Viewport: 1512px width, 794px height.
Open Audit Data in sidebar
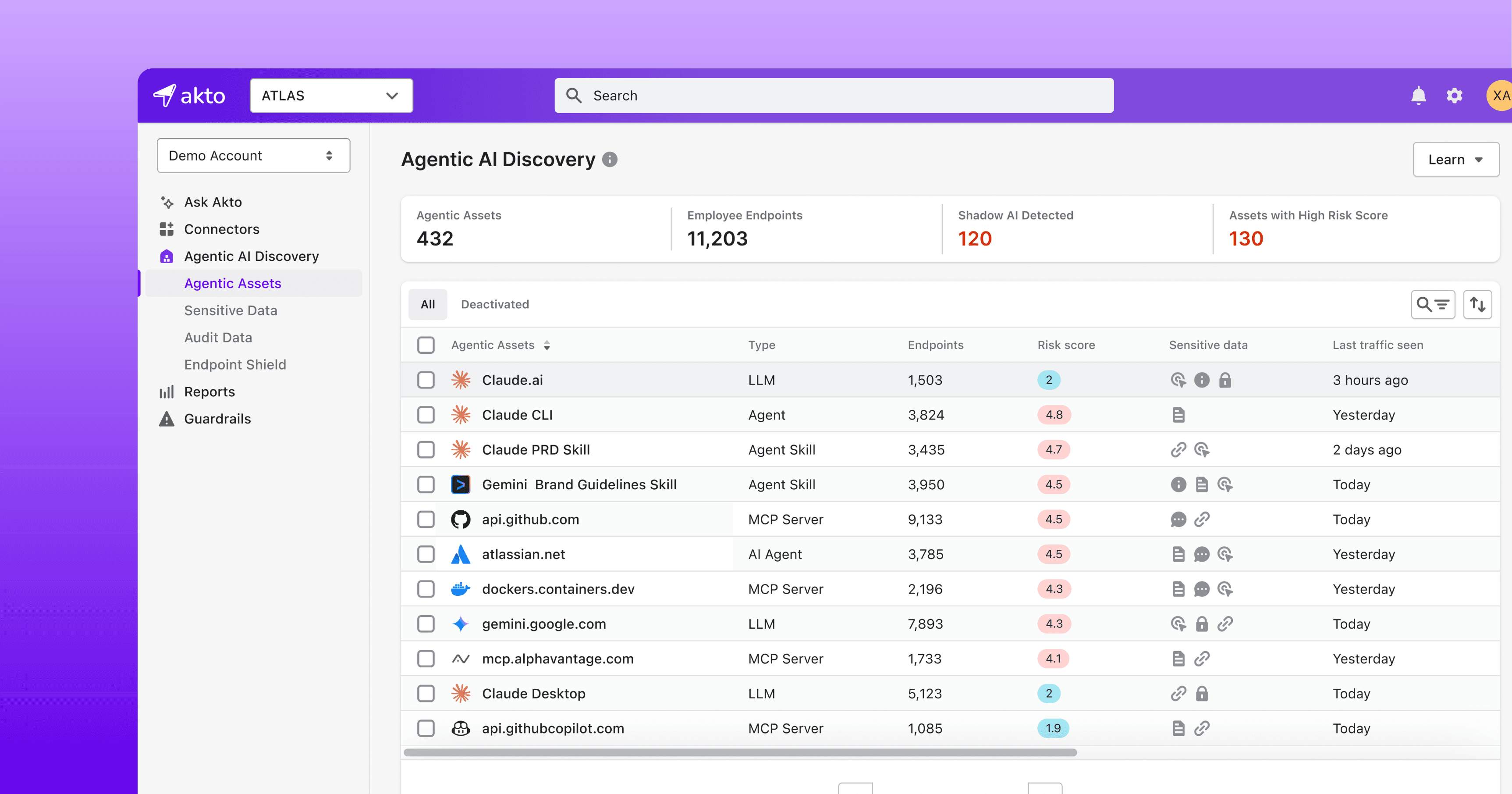tap(218, 338)
